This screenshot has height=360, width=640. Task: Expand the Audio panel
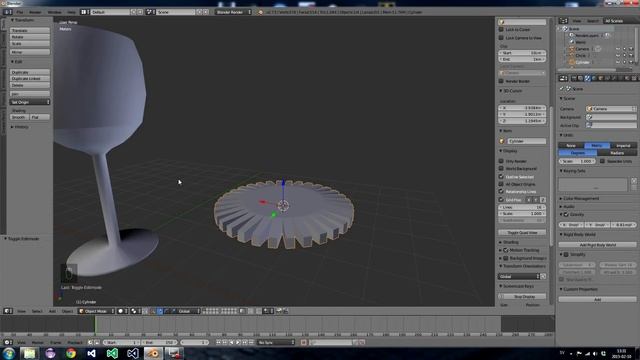click(567, 207)
